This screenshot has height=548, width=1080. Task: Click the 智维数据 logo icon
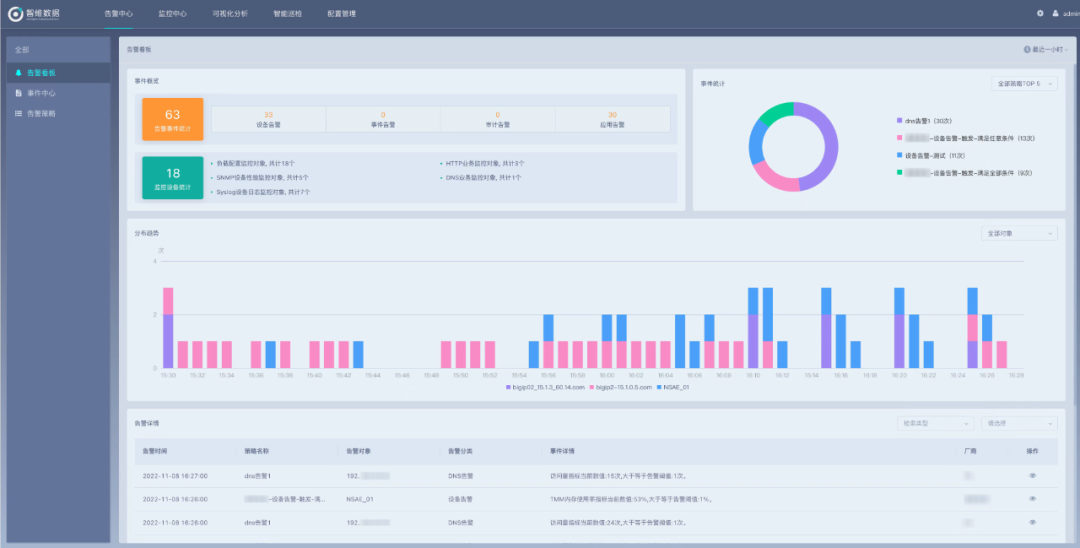pyautogui.click(x=16, y=13)
